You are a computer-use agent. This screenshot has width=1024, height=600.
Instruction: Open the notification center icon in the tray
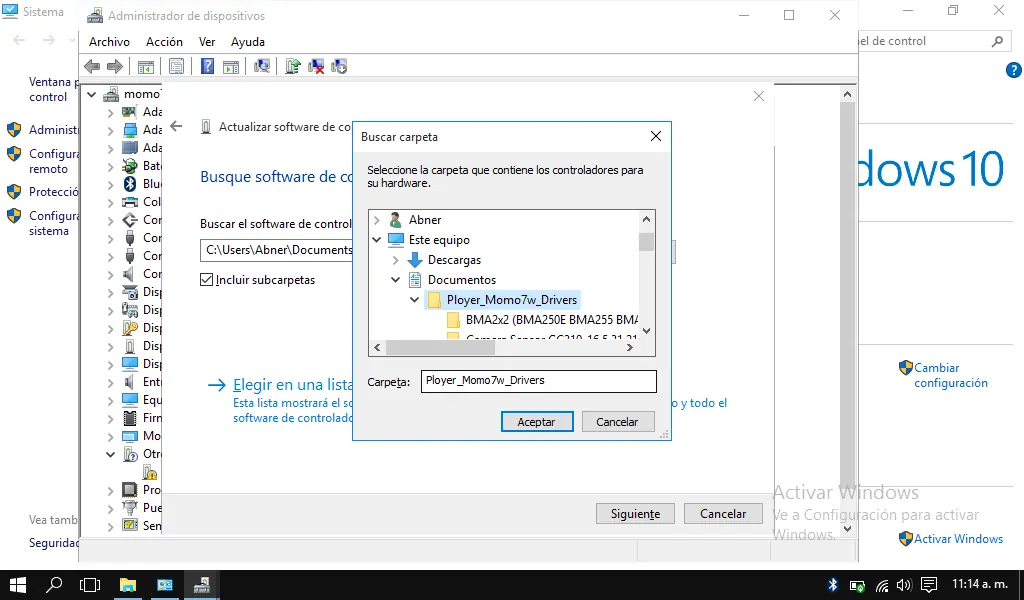point(929,585)
